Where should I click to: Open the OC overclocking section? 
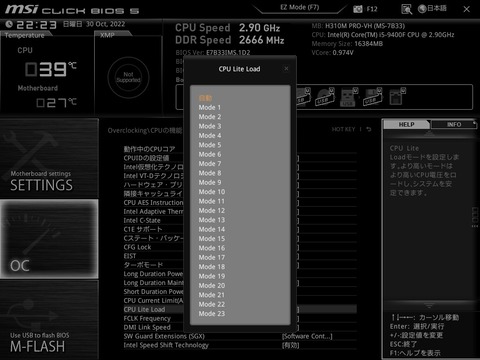[49, 239]
